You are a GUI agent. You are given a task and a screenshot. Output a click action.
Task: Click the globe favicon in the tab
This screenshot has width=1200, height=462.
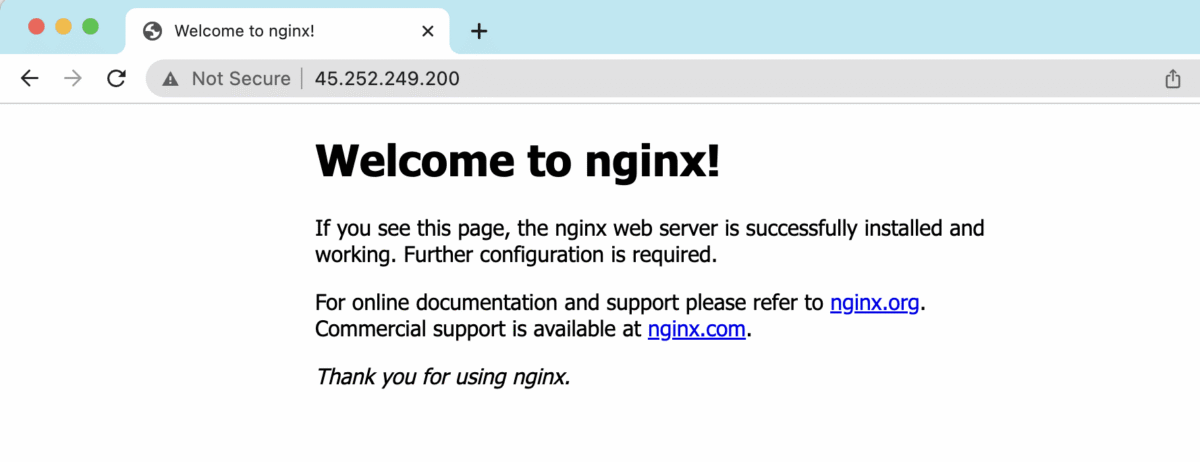pyautogui.click(x=153, y=31)
